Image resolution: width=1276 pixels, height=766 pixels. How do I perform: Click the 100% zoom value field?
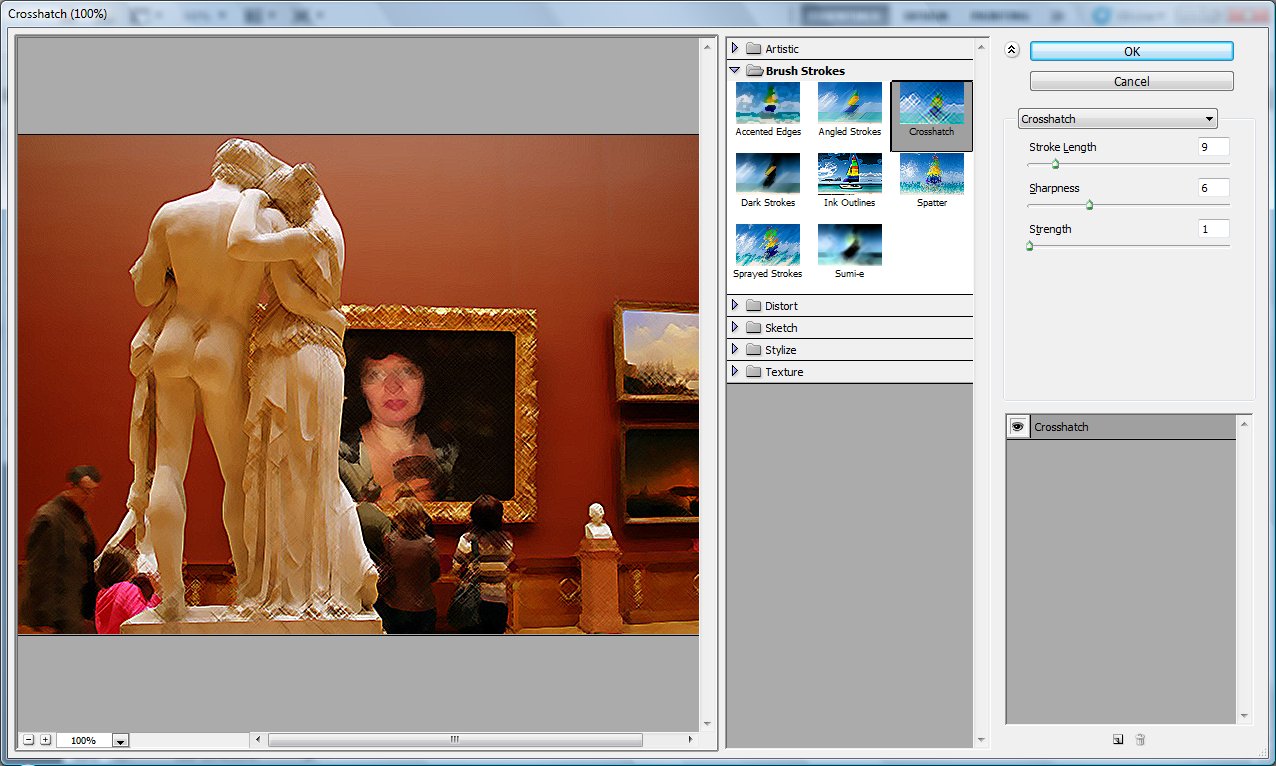pos(85,741)
